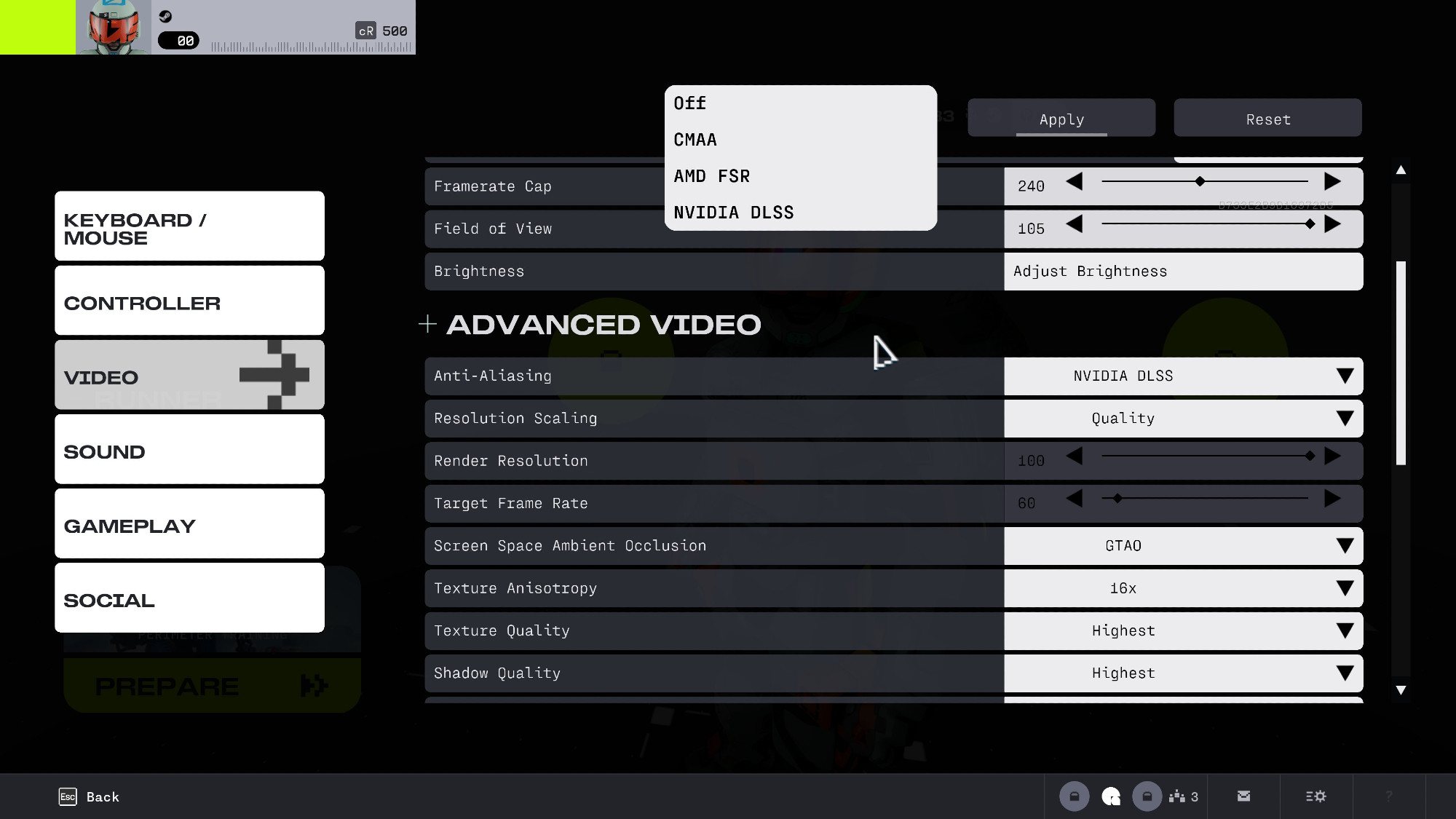This screenshot has width=1456, height=819.
Task: Decrease Framerate Cap with left arrow
Action: coord(1075,182)
